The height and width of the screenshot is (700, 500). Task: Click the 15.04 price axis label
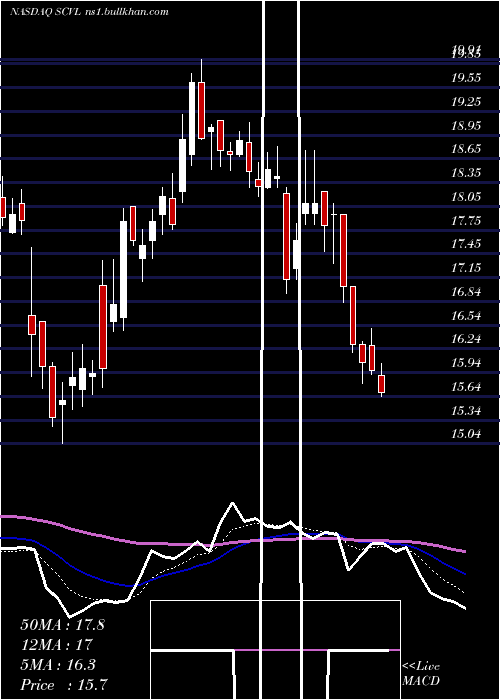point(466,433)
